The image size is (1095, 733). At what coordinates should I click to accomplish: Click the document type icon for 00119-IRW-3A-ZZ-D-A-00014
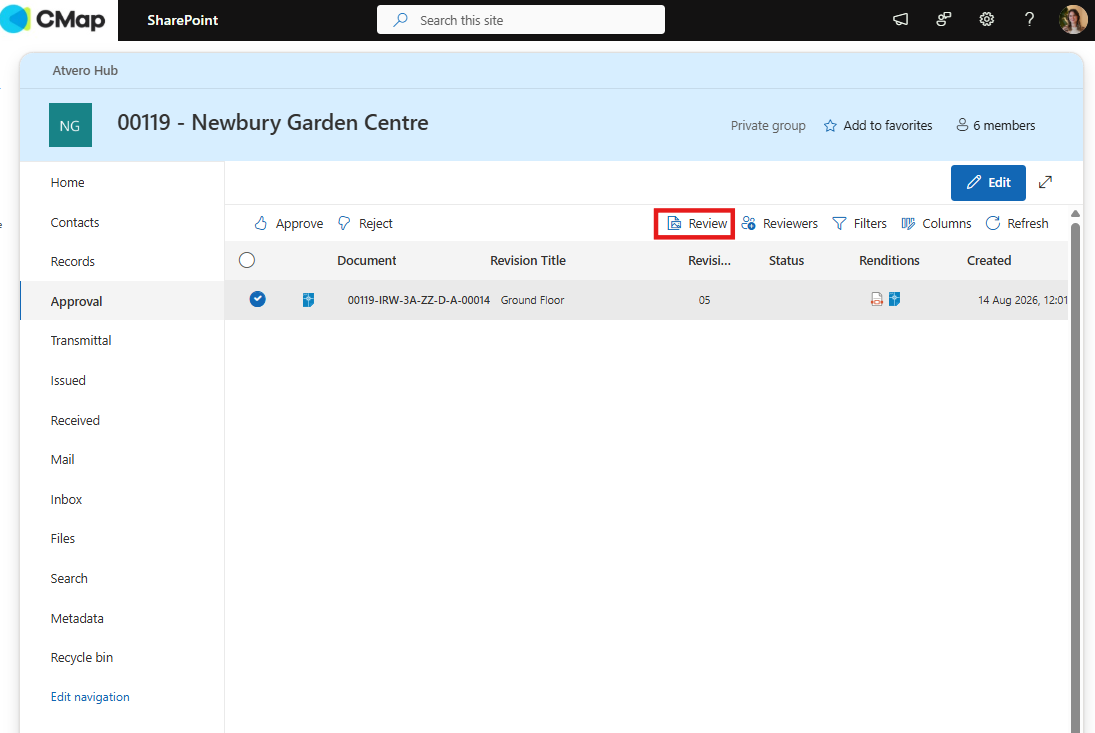click(308, 300)
